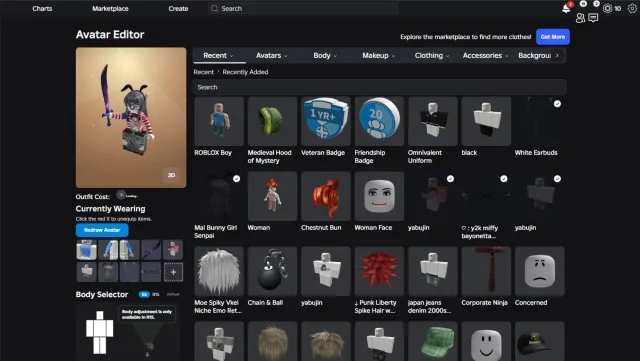Select the Medieval Hood of Mystery
This screenshot has width=640, height=361.
point(272,121)
